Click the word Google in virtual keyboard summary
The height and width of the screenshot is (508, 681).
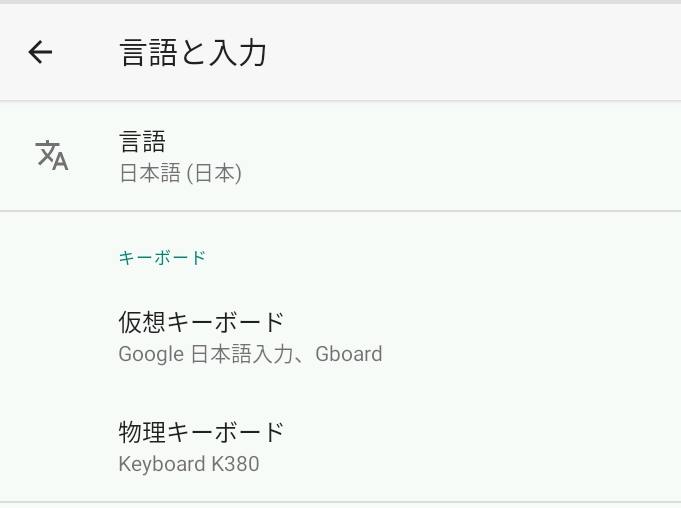151,354
